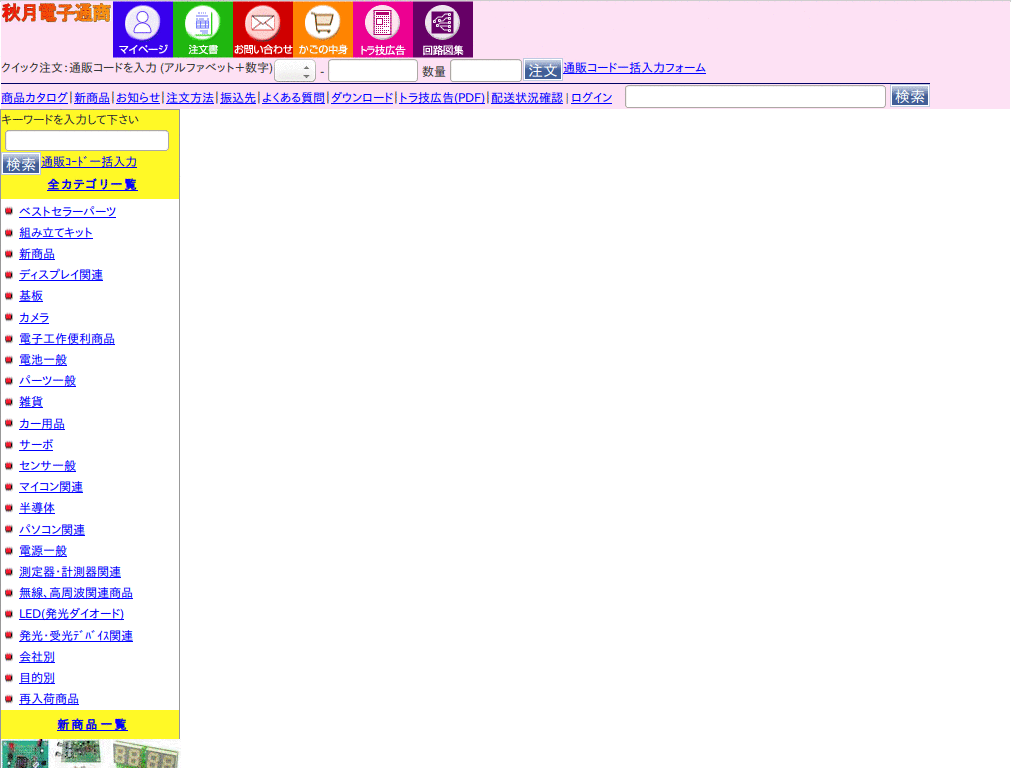Select 基板 category
The width and height of the screenshot is (1024, 768).
tap(31, 296)
